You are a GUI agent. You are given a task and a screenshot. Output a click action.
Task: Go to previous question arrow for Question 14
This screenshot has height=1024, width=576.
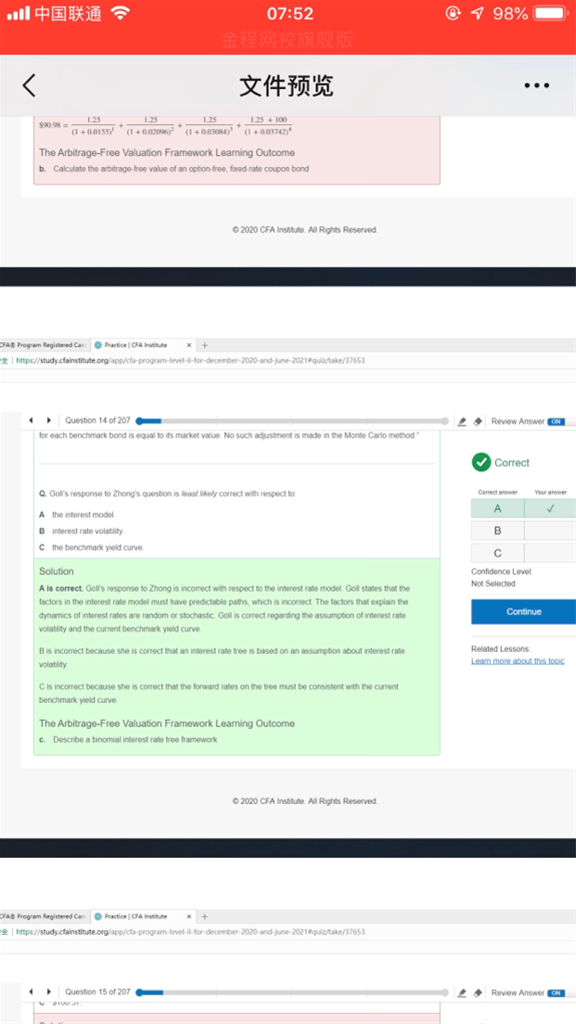coord(31,421)
